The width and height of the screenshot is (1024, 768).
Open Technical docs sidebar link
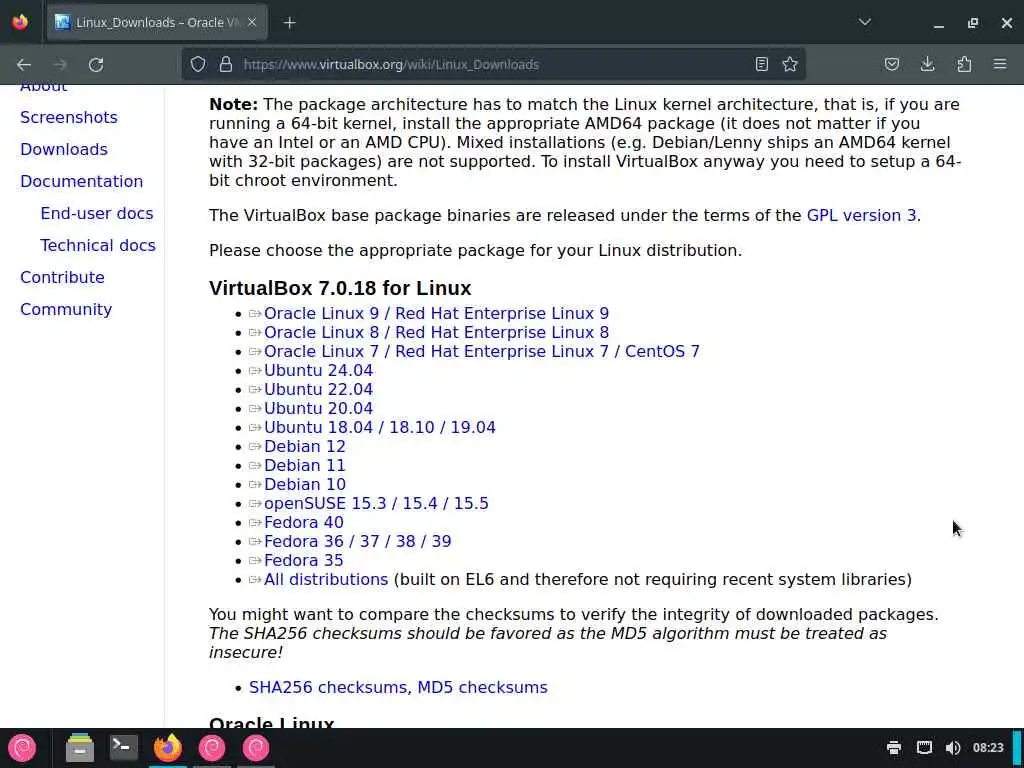coord(98,245)
